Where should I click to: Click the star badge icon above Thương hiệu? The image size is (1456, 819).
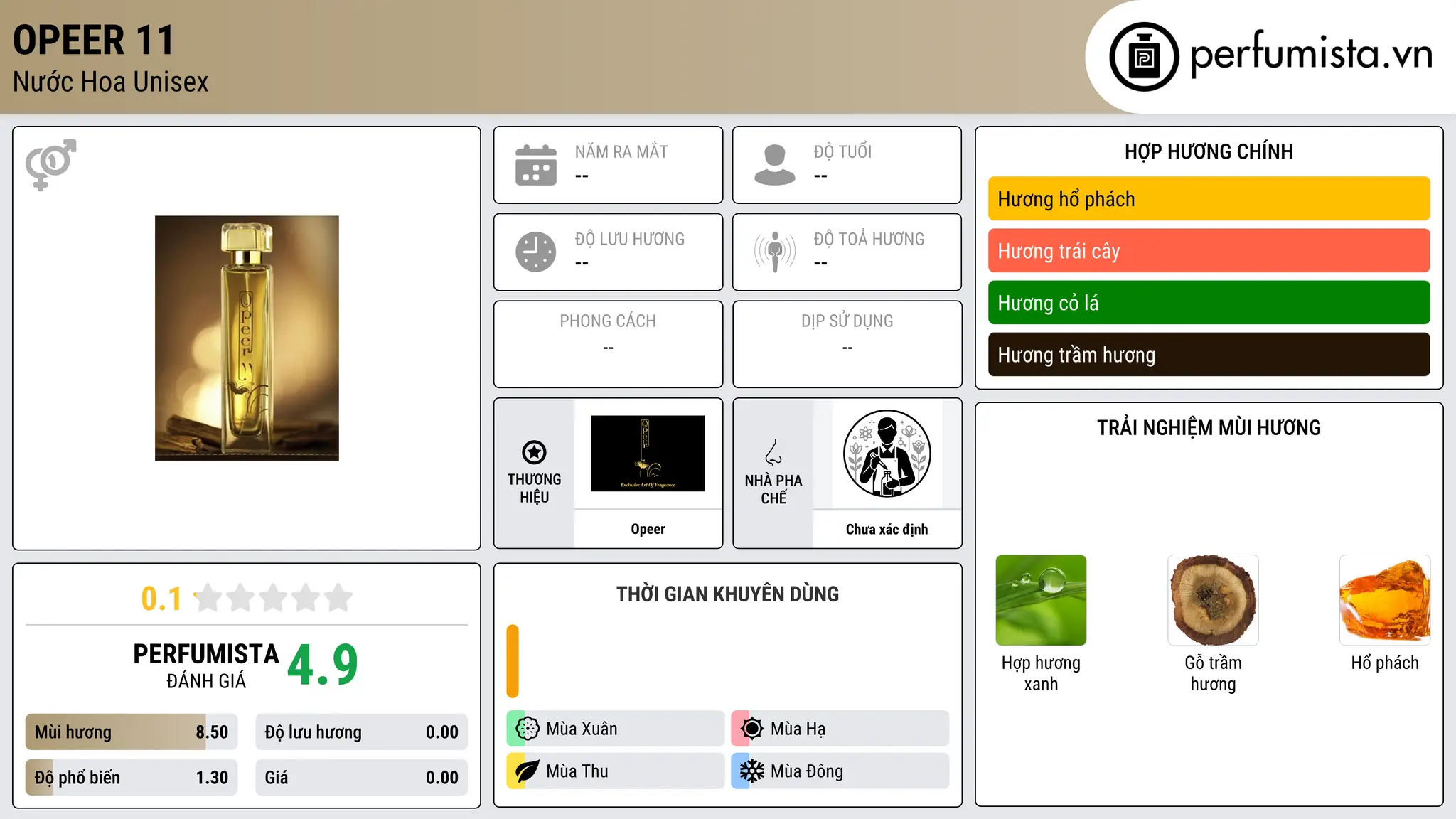point(534,452)
